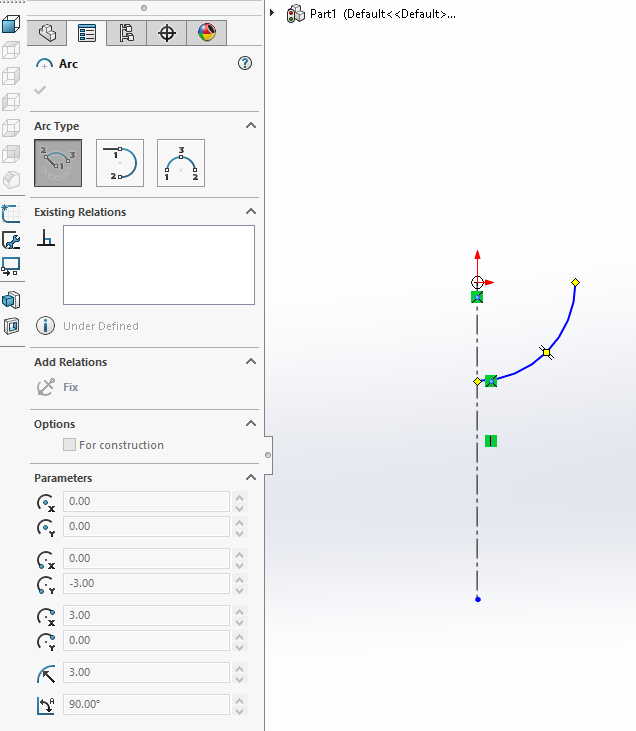Increase radius value with up arrow
Screen dimensions: 636x731
240,668
